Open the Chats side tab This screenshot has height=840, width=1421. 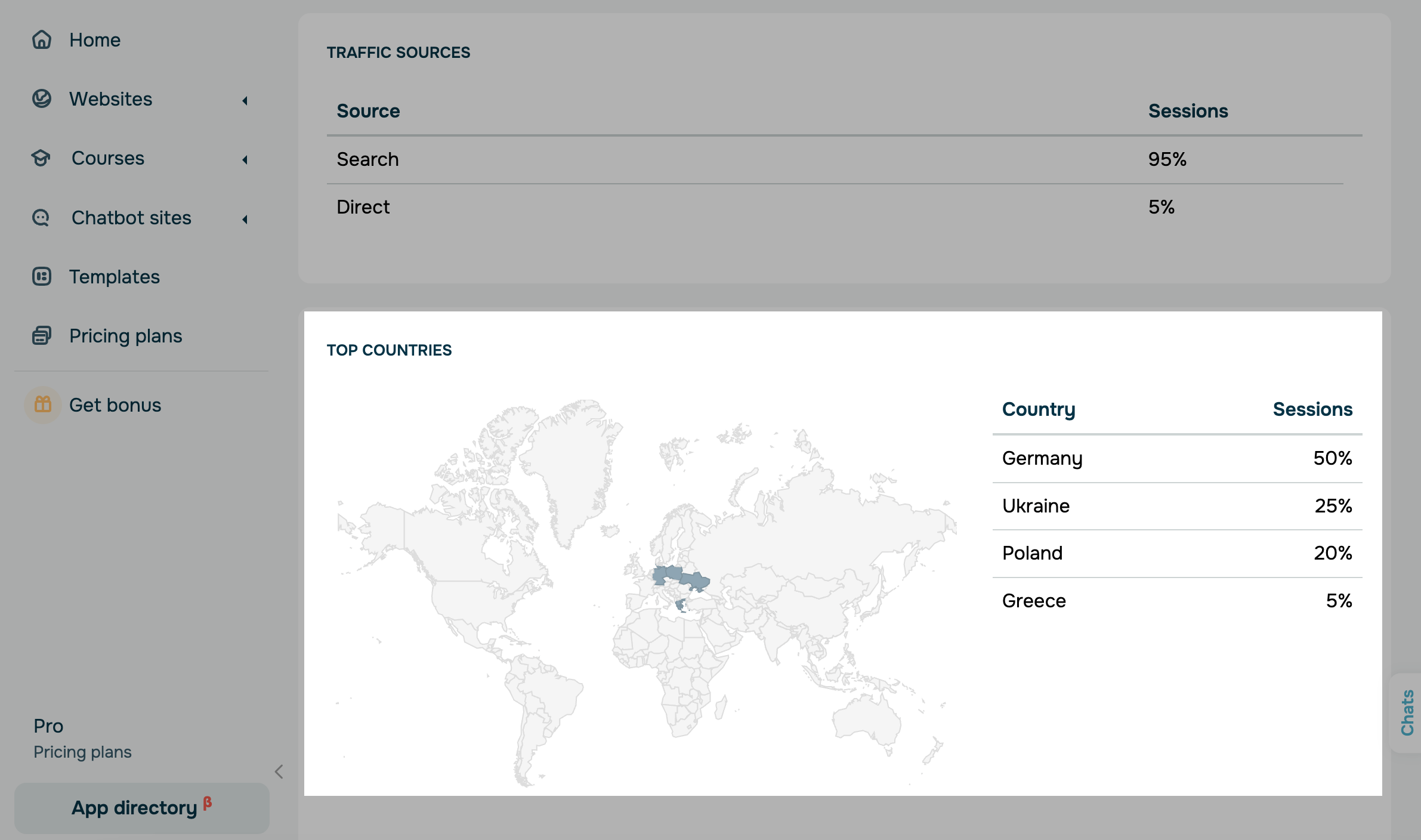click(x=1407, y=713)
